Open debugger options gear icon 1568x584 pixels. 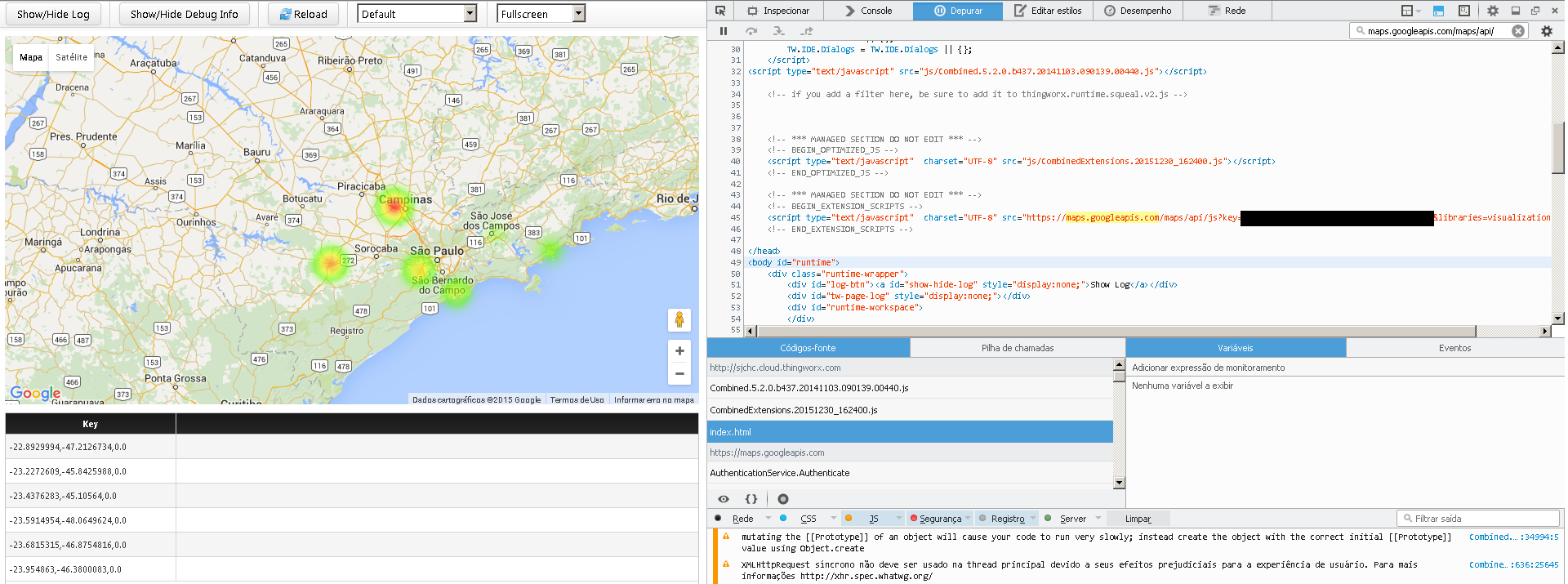(x=1547, y=31)
